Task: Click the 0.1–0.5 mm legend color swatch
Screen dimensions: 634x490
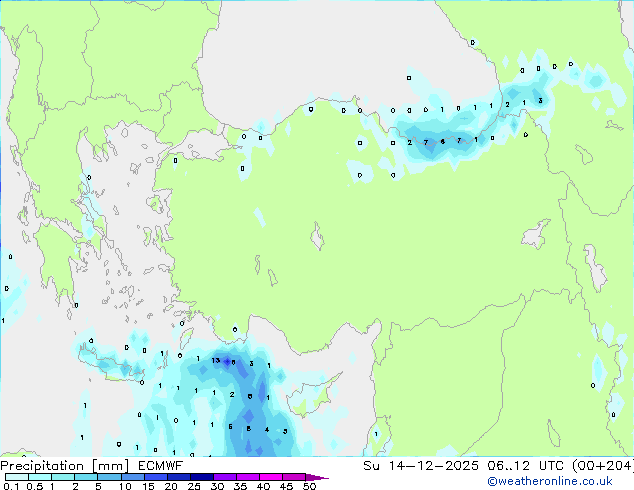Action: tap(17, 477)
